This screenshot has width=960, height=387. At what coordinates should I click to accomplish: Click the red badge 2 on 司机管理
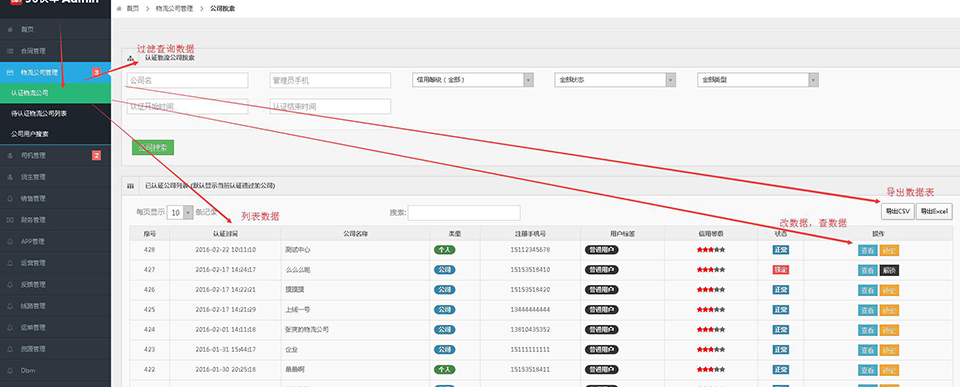[x=96, y=156]
